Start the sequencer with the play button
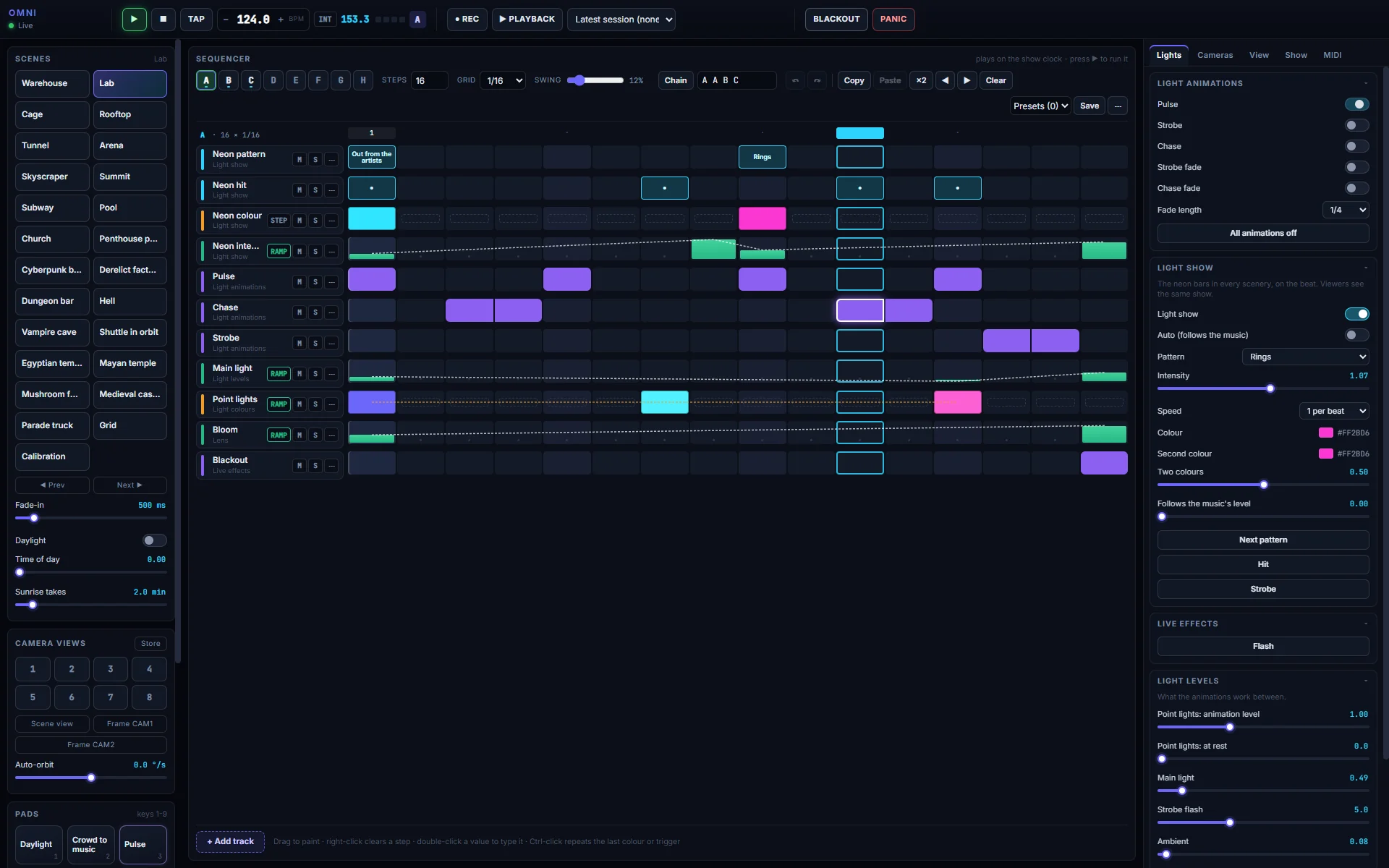The height and width of the screenshot is (868, 1389). tap(134, 19)
